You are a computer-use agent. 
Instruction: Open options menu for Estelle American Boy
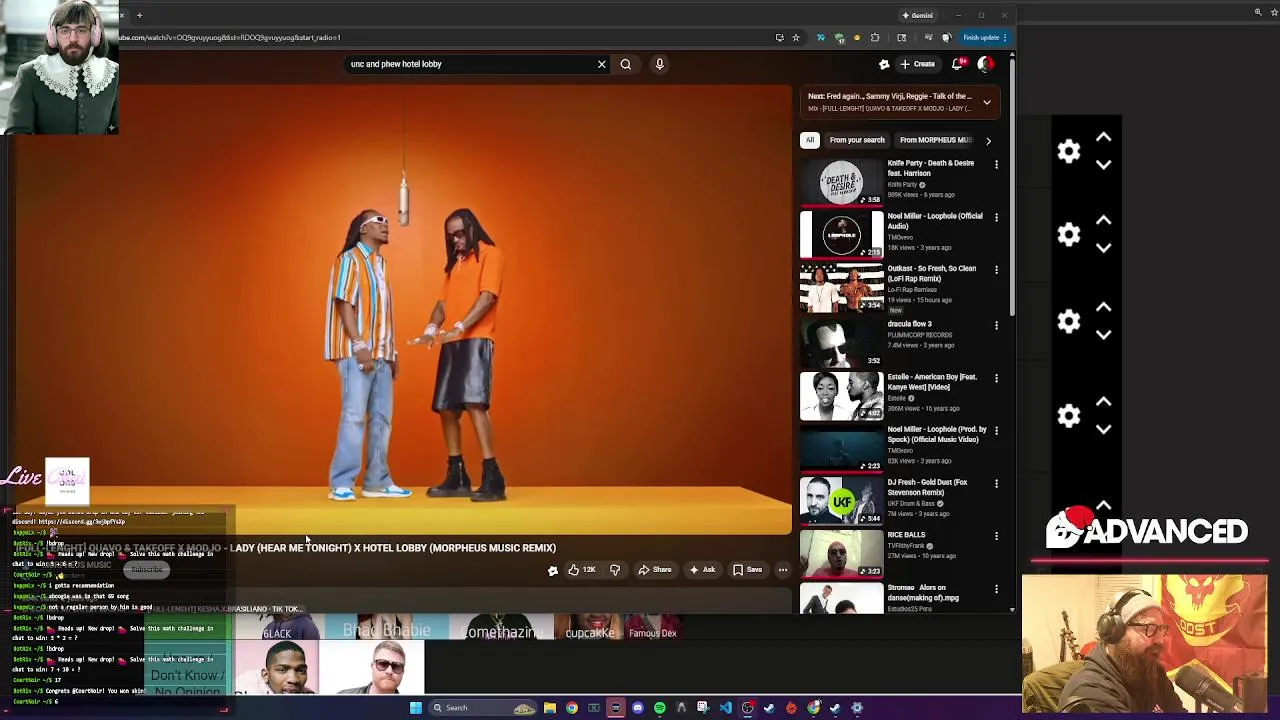point(996,378)
